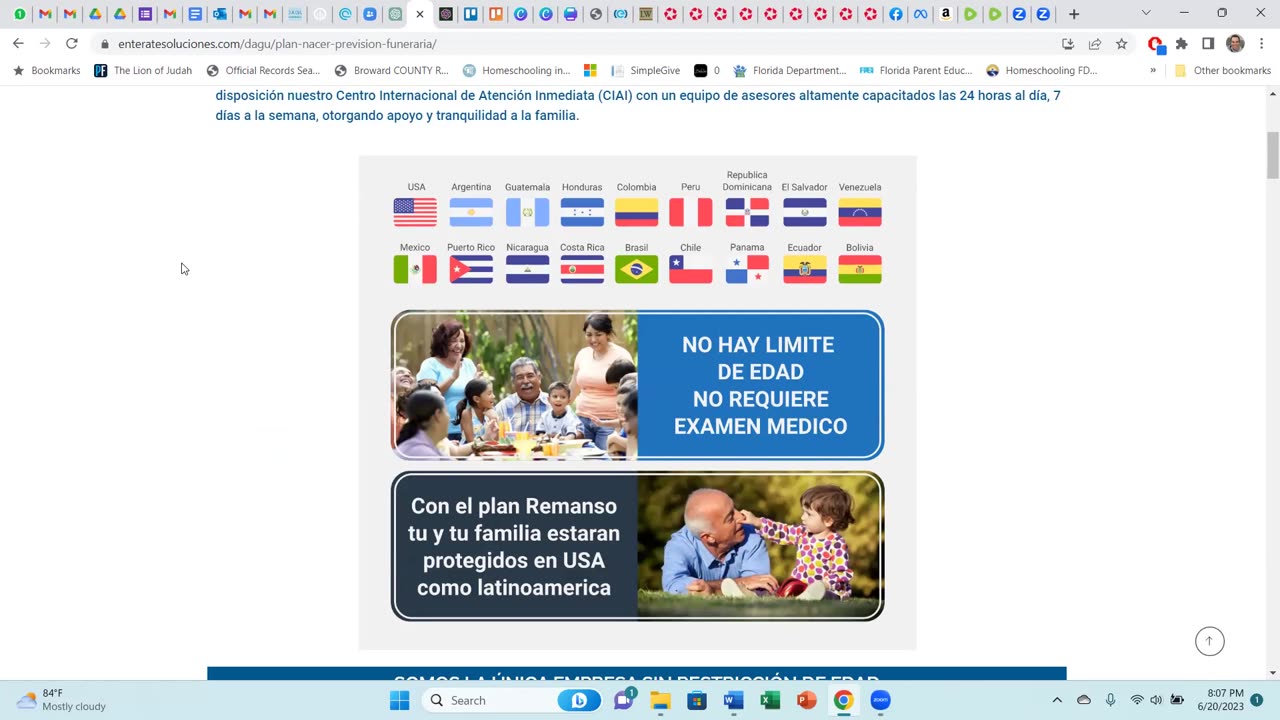Open Florida Department... bookmark

[x=790, y=71]
